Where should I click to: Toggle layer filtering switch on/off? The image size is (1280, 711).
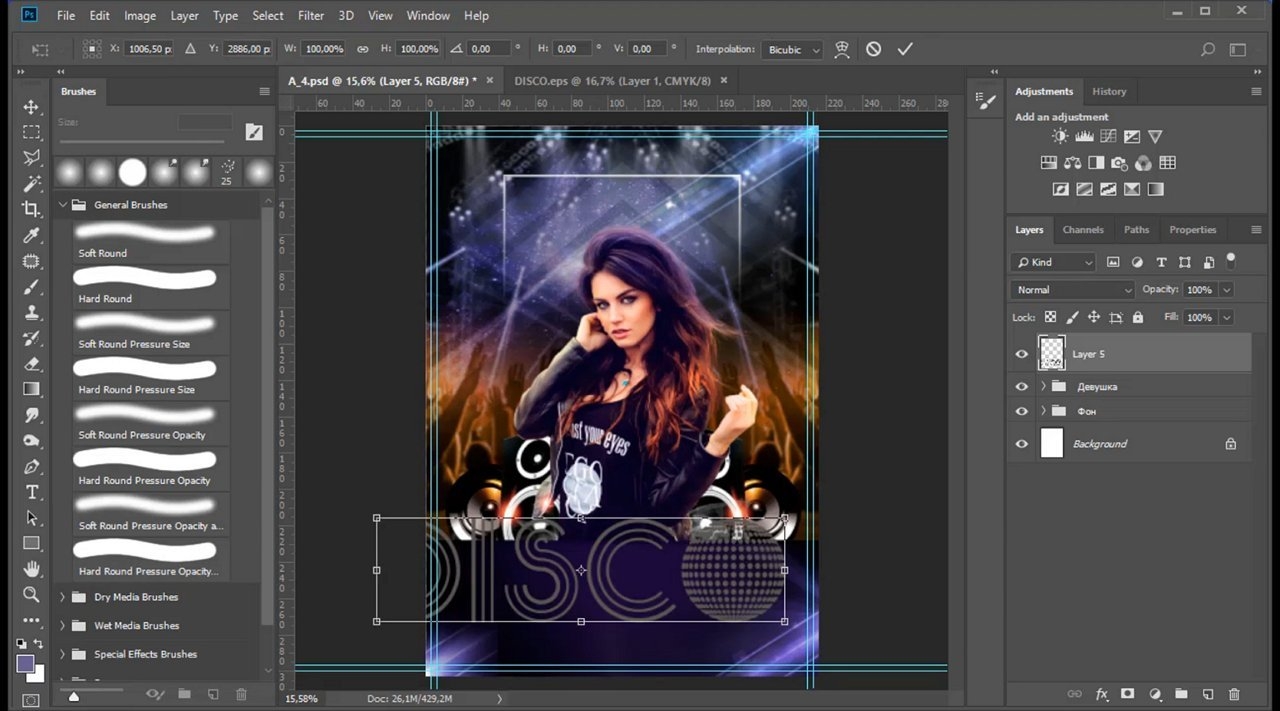(x=1231, y=260)
